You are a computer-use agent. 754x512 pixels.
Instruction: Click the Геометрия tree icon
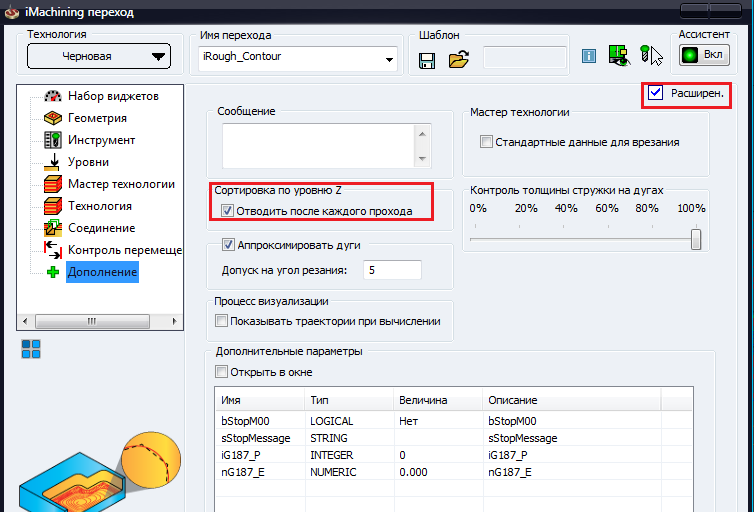click(x=53, y=118)
